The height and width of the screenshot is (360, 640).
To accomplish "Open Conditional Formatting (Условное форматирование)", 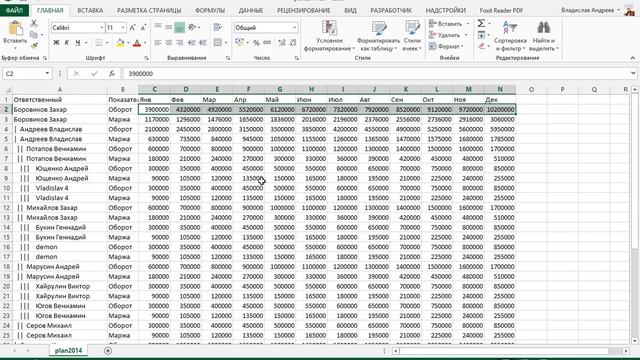I will [329, 36].
